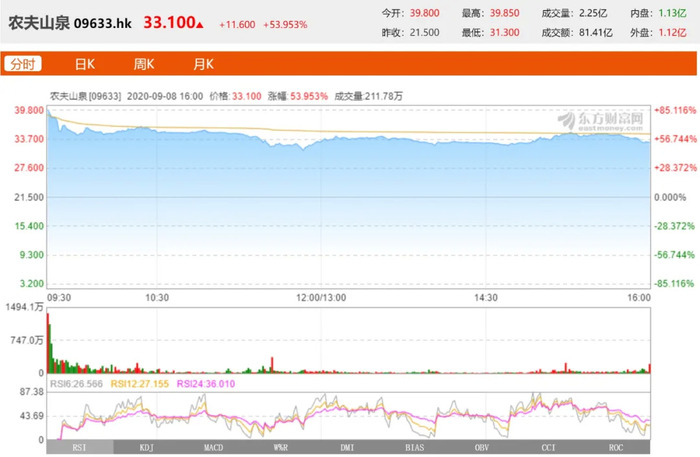
Task: Select the DMI indicator tab
Action: tap(347, 447)
